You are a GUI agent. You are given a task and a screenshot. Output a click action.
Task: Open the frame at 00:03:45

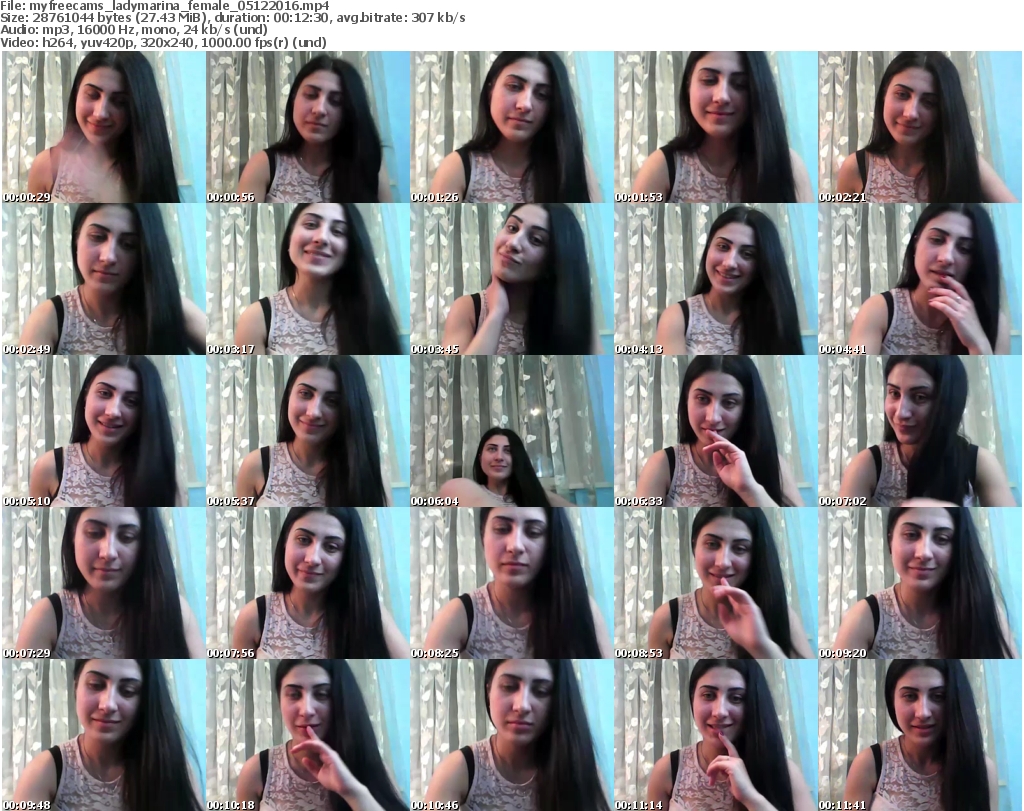point(511,279)
